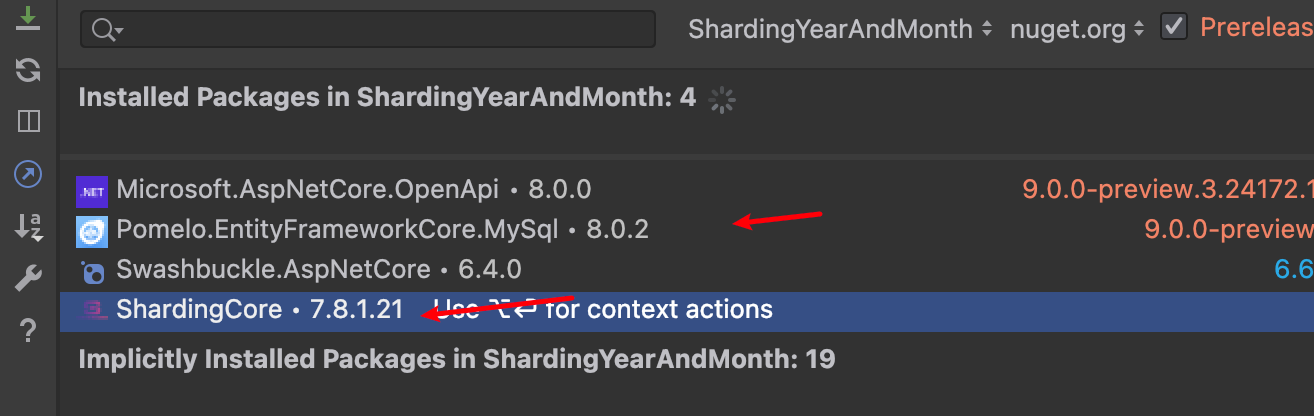
Task: Open the circled arrow icon in sidebar
Action: point(29,175)
